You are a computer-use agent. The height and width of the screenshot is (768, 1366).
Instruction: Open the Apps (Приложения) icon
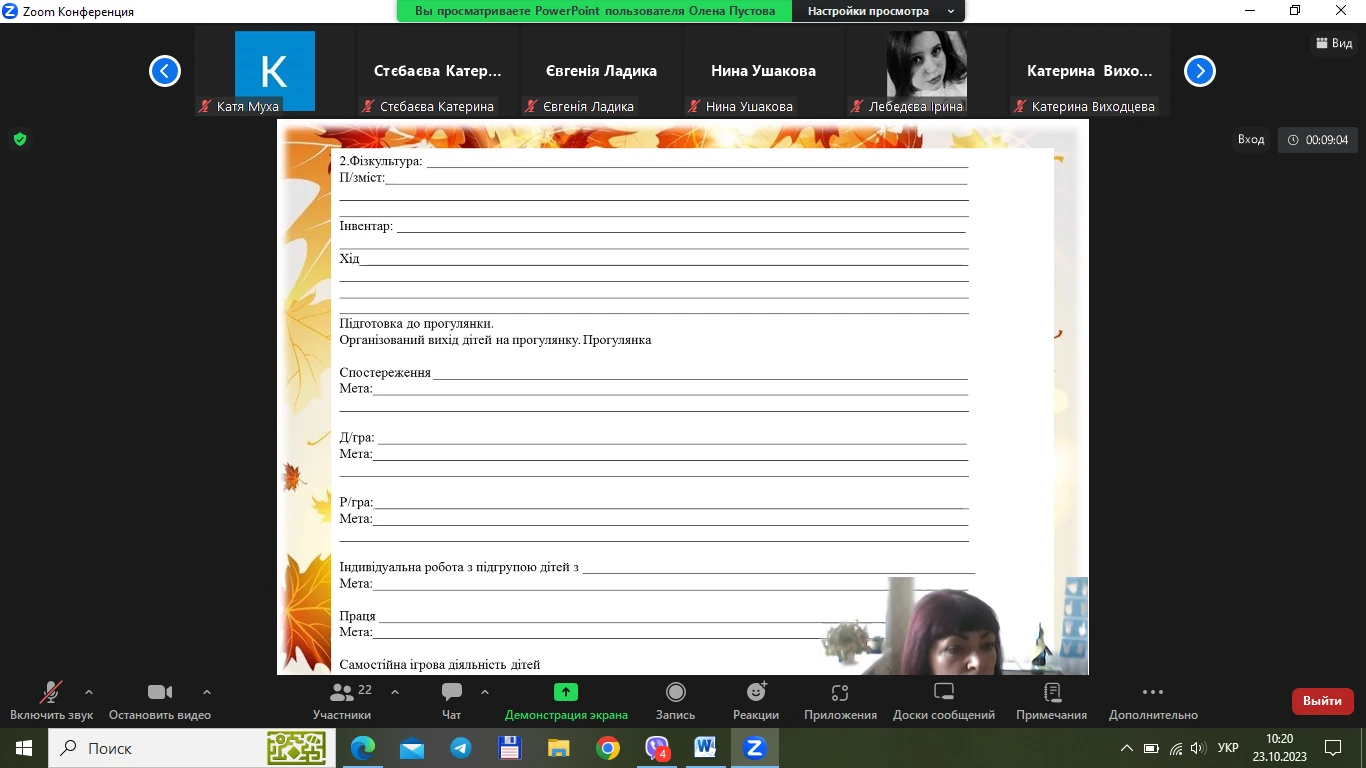(x=840, y=693)
